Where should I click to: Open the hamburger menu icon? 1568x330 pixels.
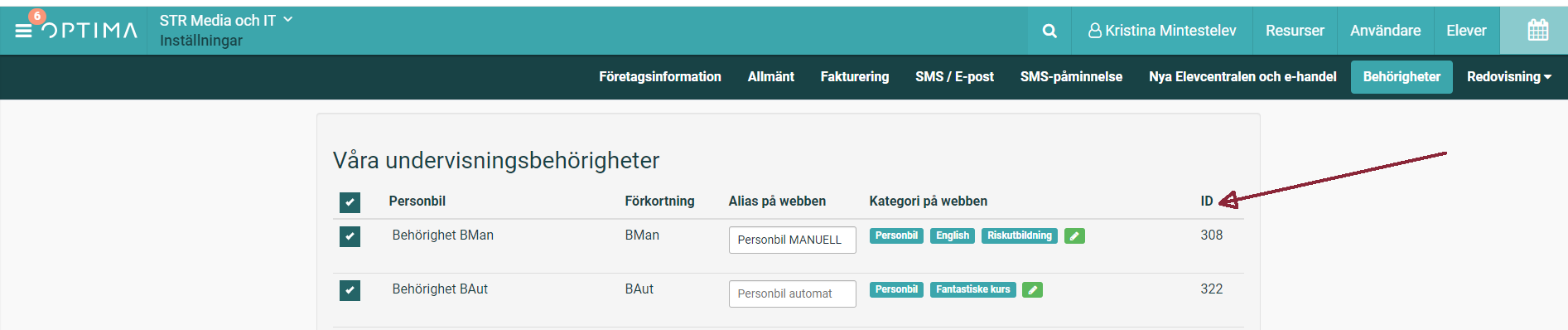click(x=23, y=31)
